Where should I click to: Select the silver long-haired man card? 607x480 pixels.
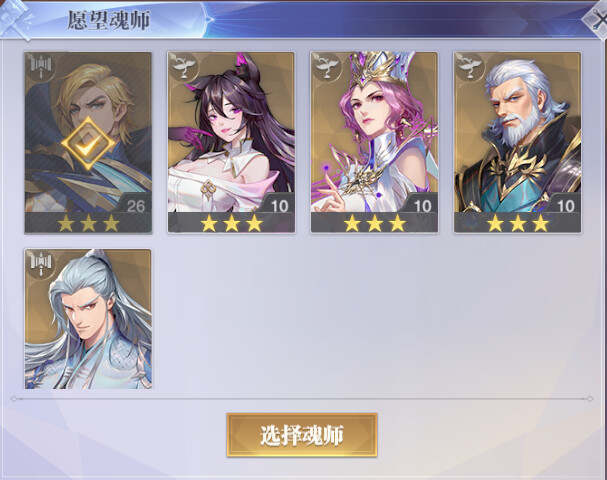[x=88, y=319]
